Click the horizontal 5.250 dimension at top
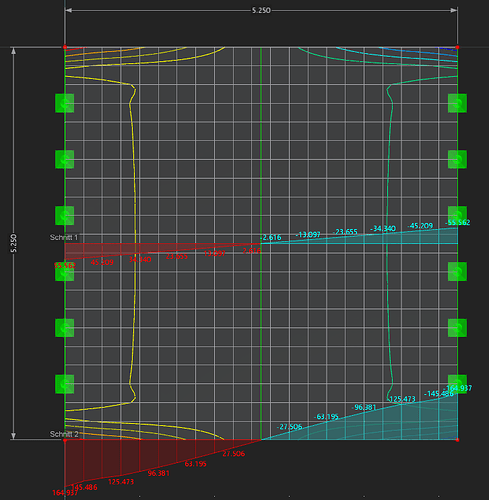This screenshot has width=489, height=500. point(261,10)
